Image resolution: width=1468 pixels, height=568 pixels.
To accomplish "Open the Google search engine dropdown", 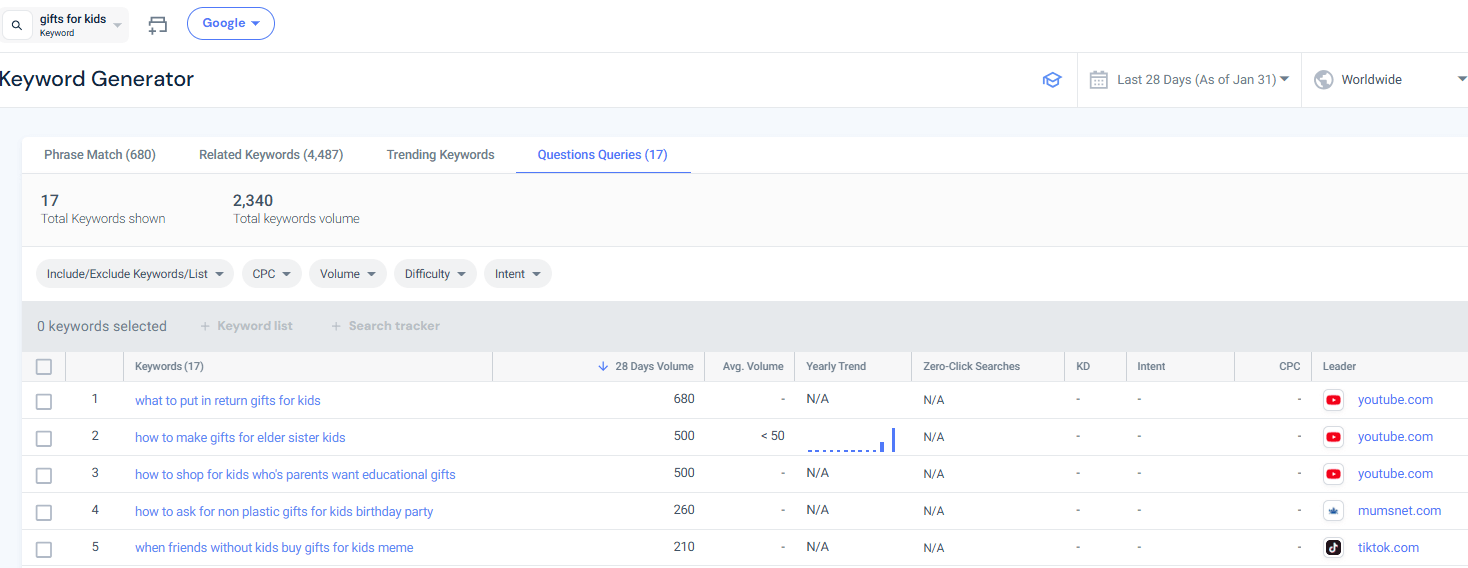I will 231,23.
